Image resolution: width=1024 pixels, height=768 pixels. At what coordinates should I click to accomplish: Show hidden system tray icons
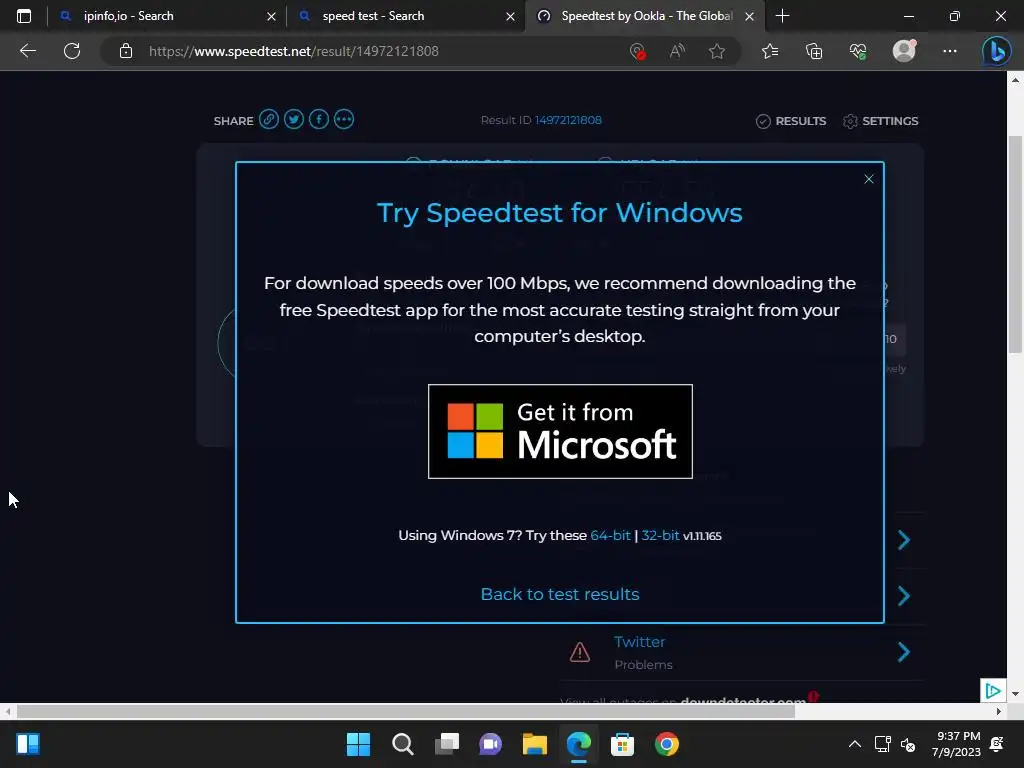pyautogui.click(x=854, y=744)
